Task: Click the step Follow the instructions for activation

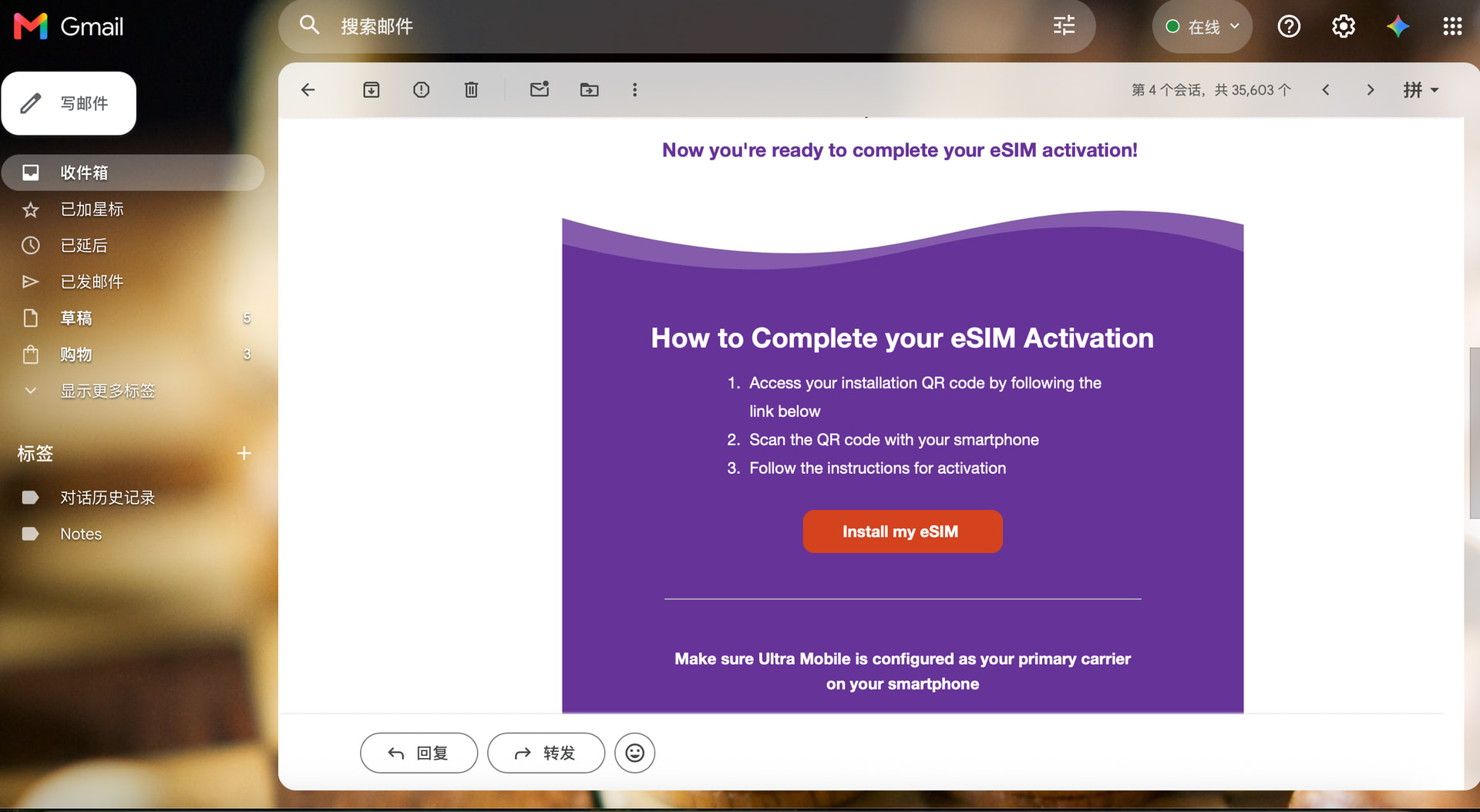Action: coord(877,468)
